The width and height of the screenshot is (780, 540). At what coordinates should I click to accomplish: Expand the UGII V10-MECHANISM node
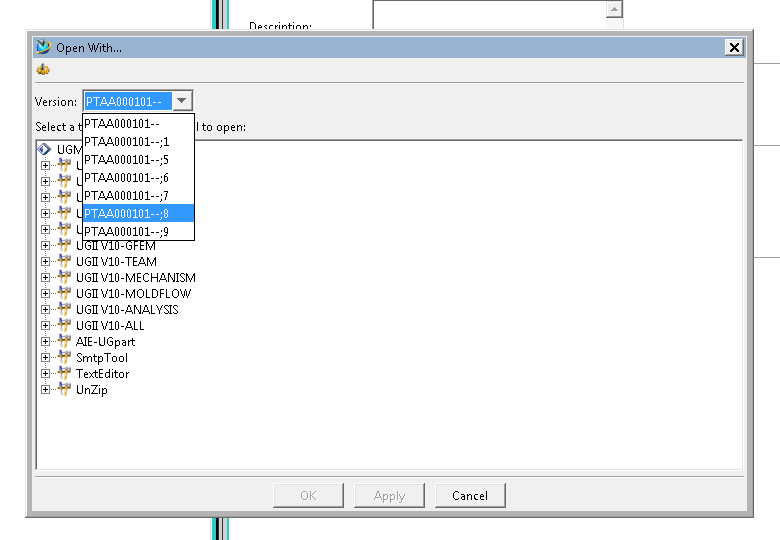click(45, 277)
